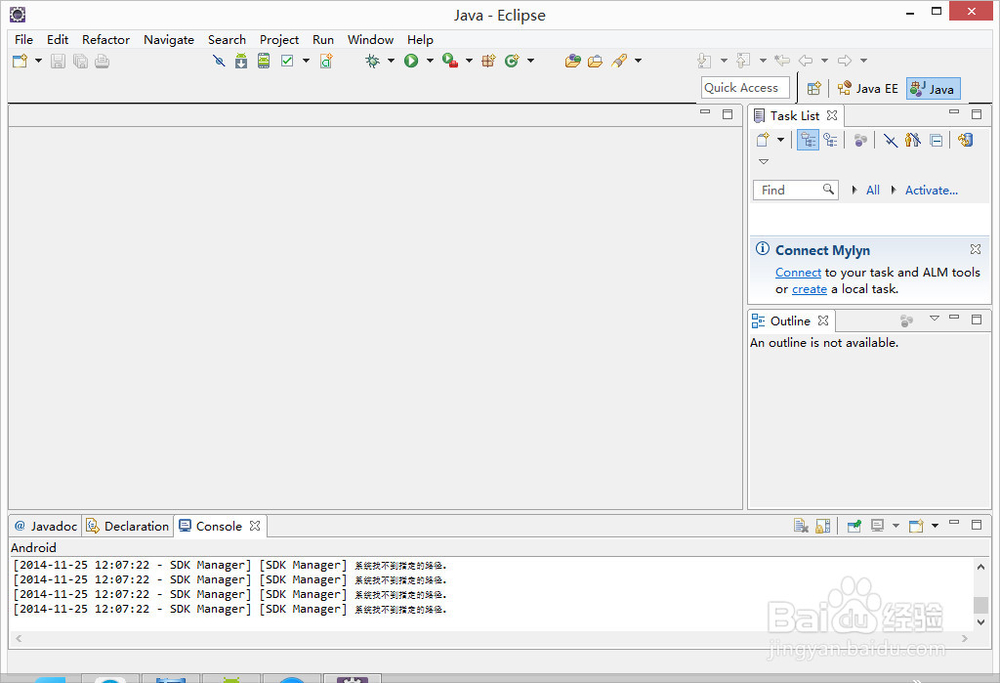This screenshot has width=1000, height=683.
Task: Toggle Hide Completed Tasks in Task List
Action: pyautogui.click(x=890, y=140)
